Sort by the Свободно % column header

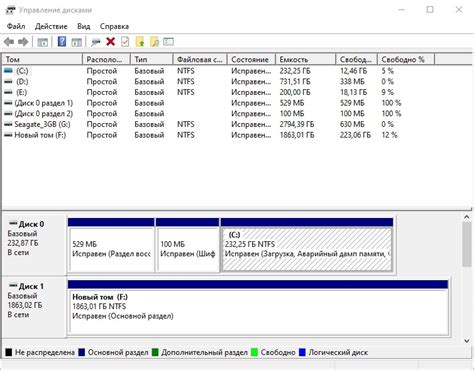[x=406, y=59]
